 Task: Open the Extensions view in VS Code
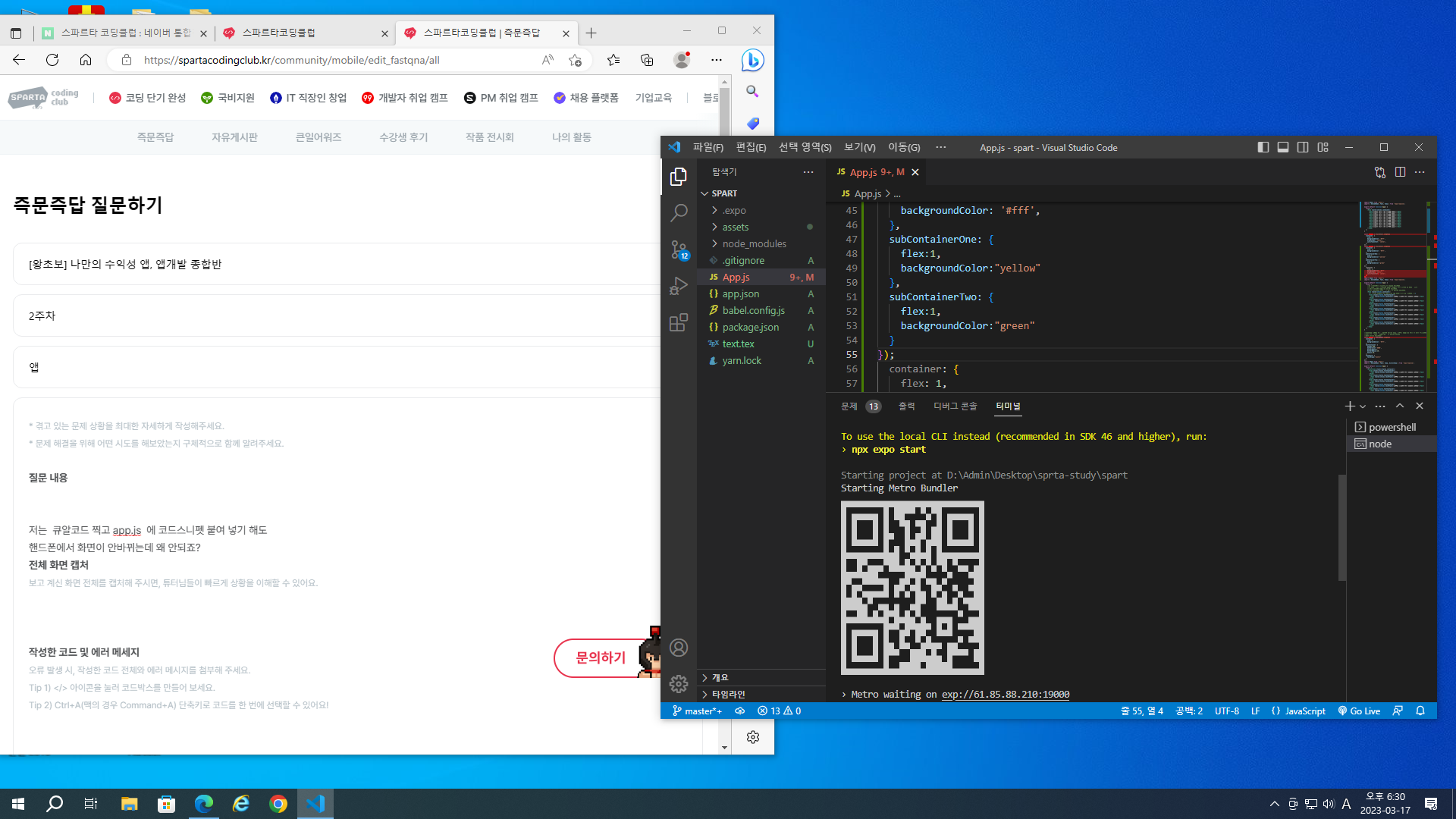coord(679,322)
